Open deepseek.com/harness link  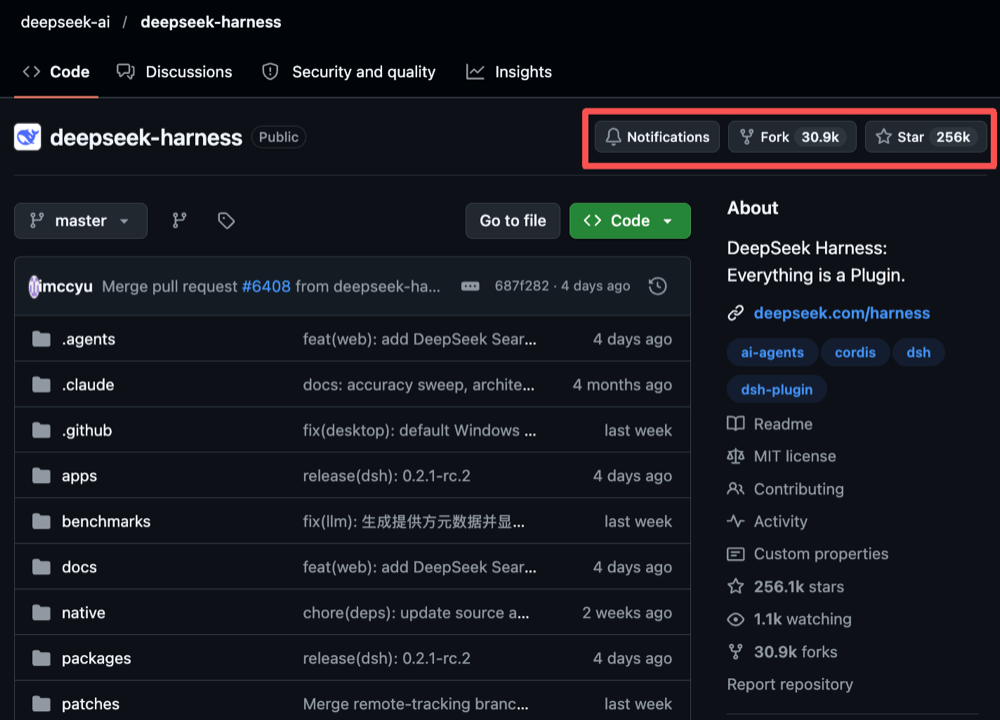pos(841,313)
